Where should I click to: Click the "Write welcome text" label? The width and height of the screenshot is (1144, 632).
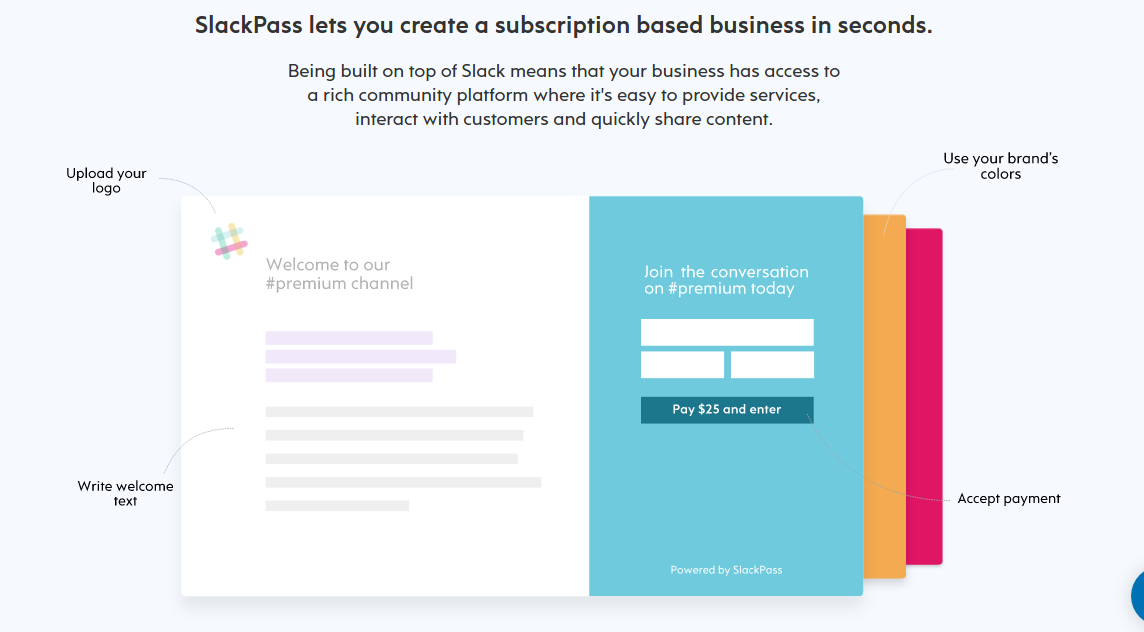126,493
